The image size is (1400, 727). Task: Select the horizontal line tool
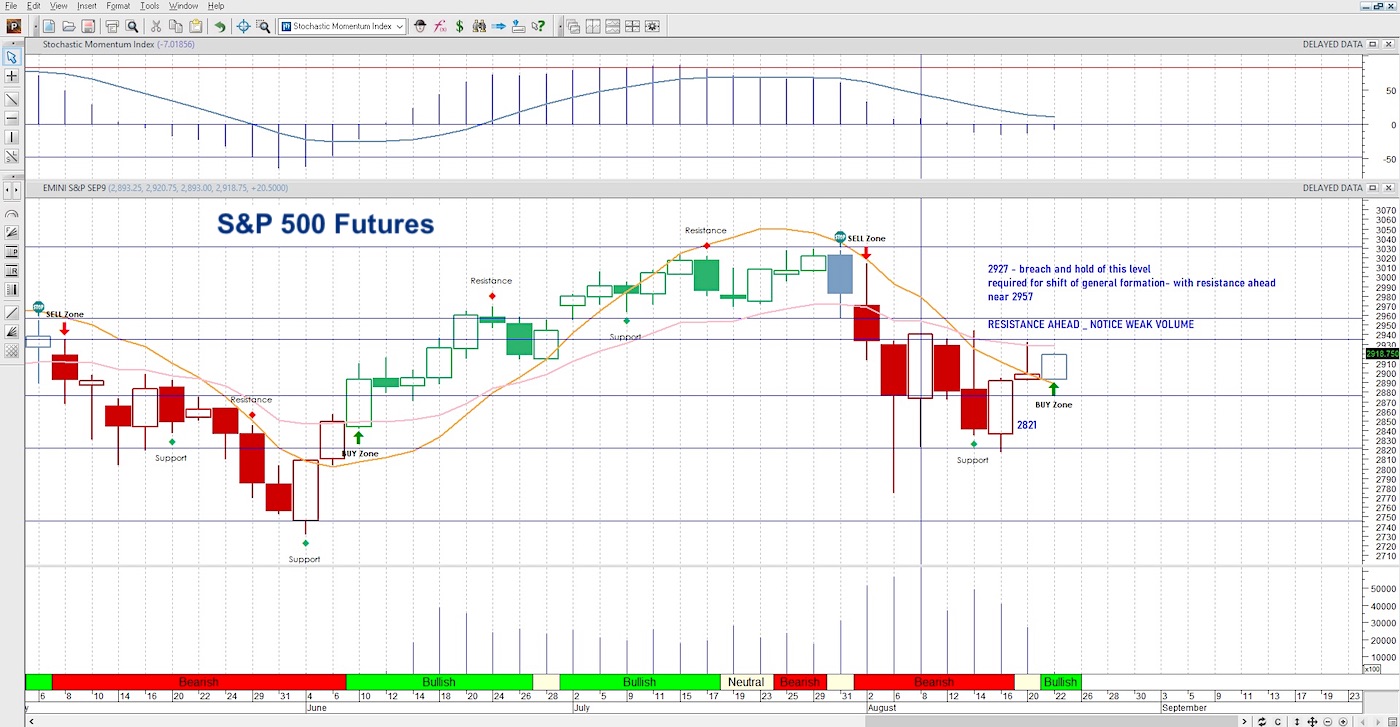[12, 118]
